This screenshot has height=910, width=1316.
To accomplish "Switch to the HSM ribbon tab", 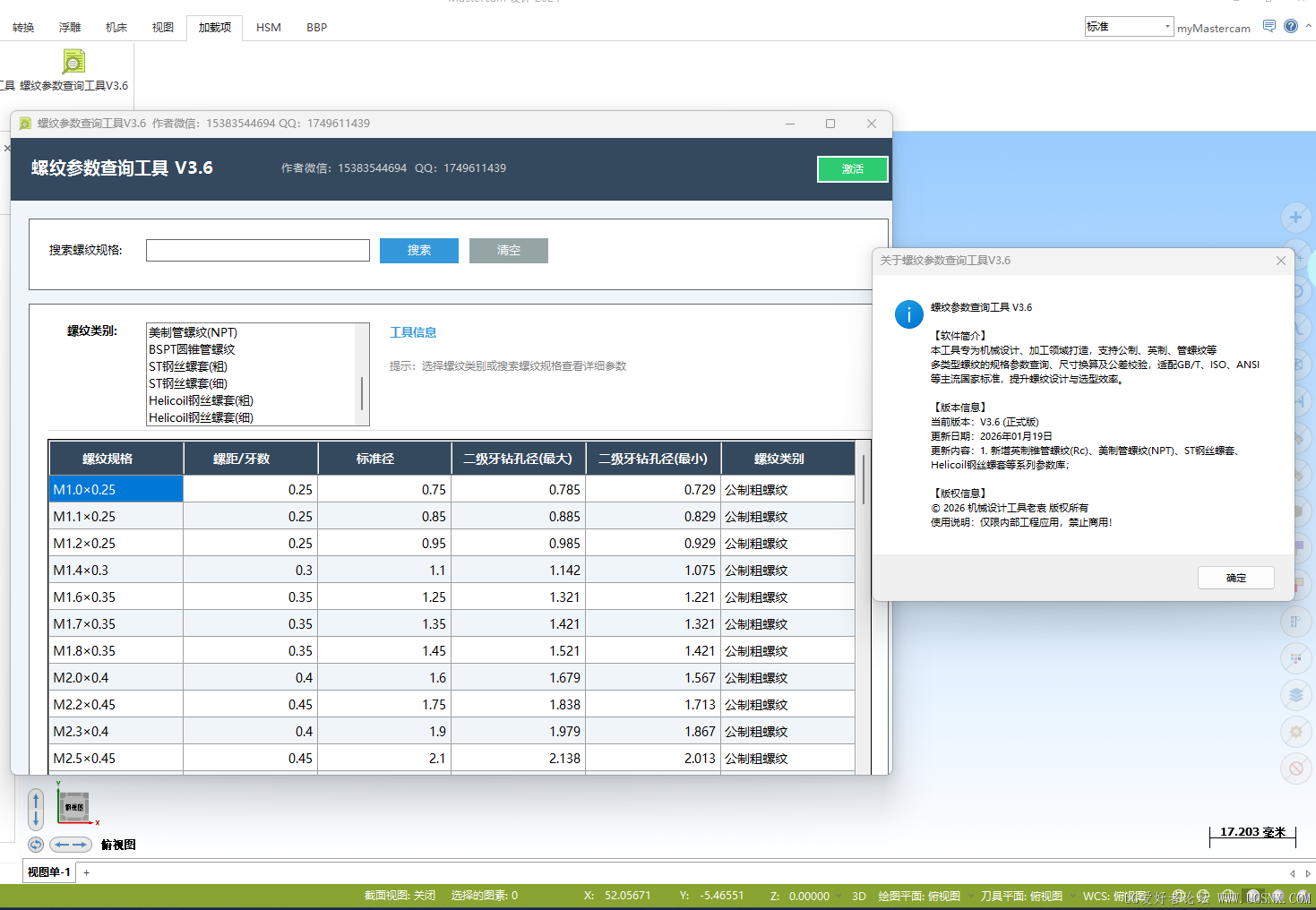I will (x=269, y=28).
